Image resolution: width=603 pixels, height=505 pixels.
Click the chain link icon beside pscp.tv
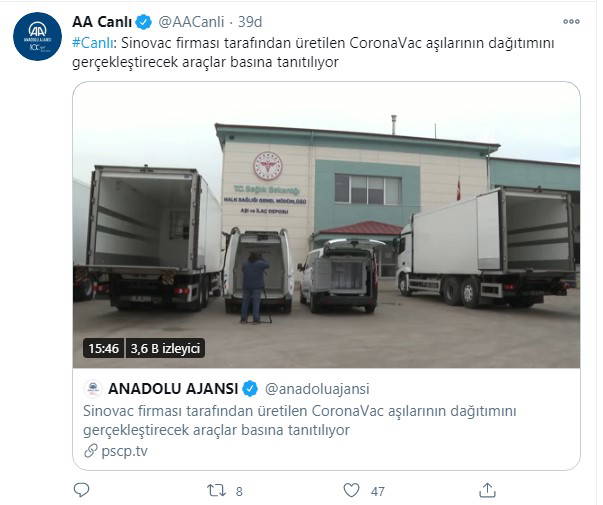click(91, 450)
